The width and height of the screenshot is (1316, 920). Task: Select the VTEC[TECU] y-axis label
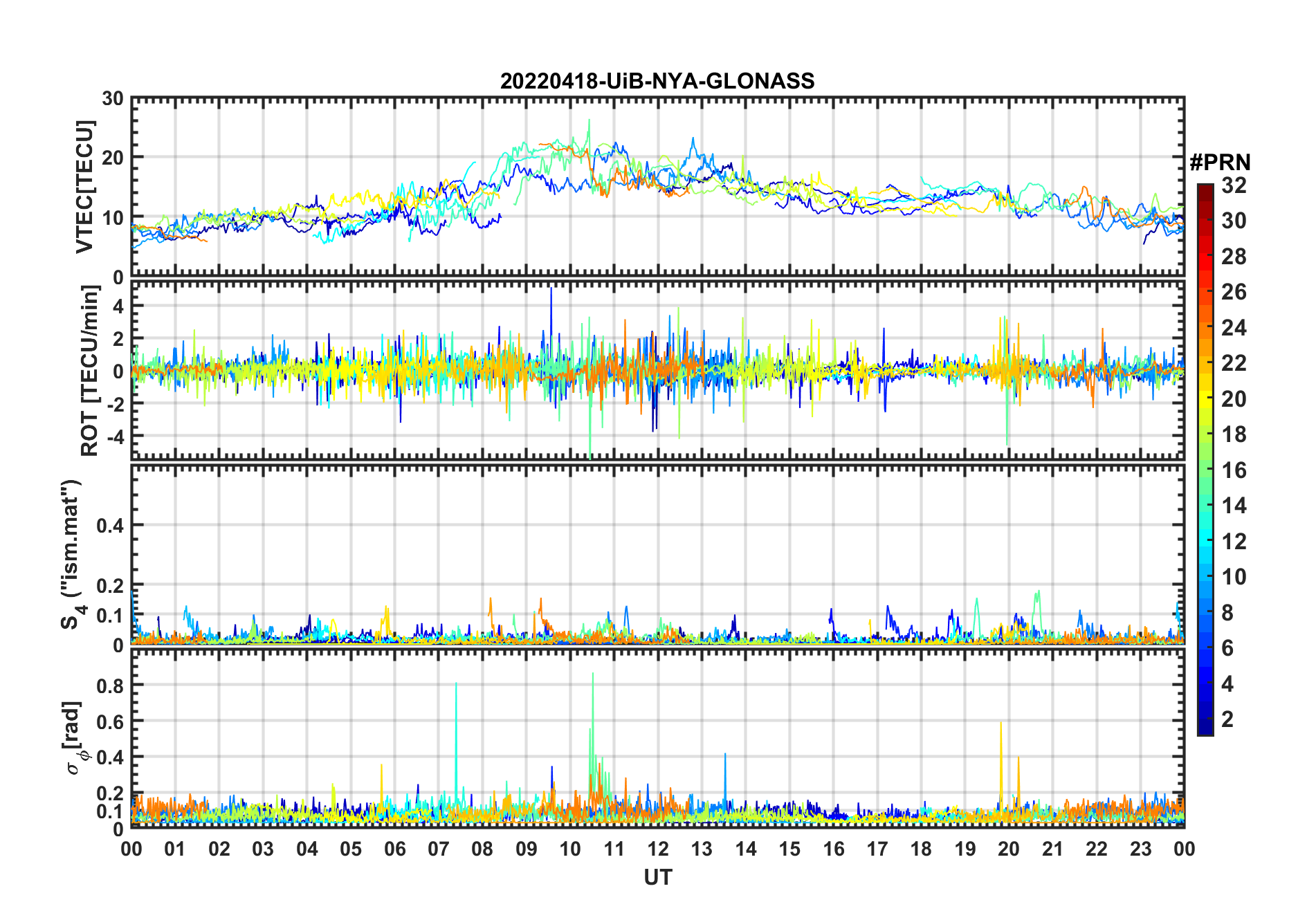[84, 187]
